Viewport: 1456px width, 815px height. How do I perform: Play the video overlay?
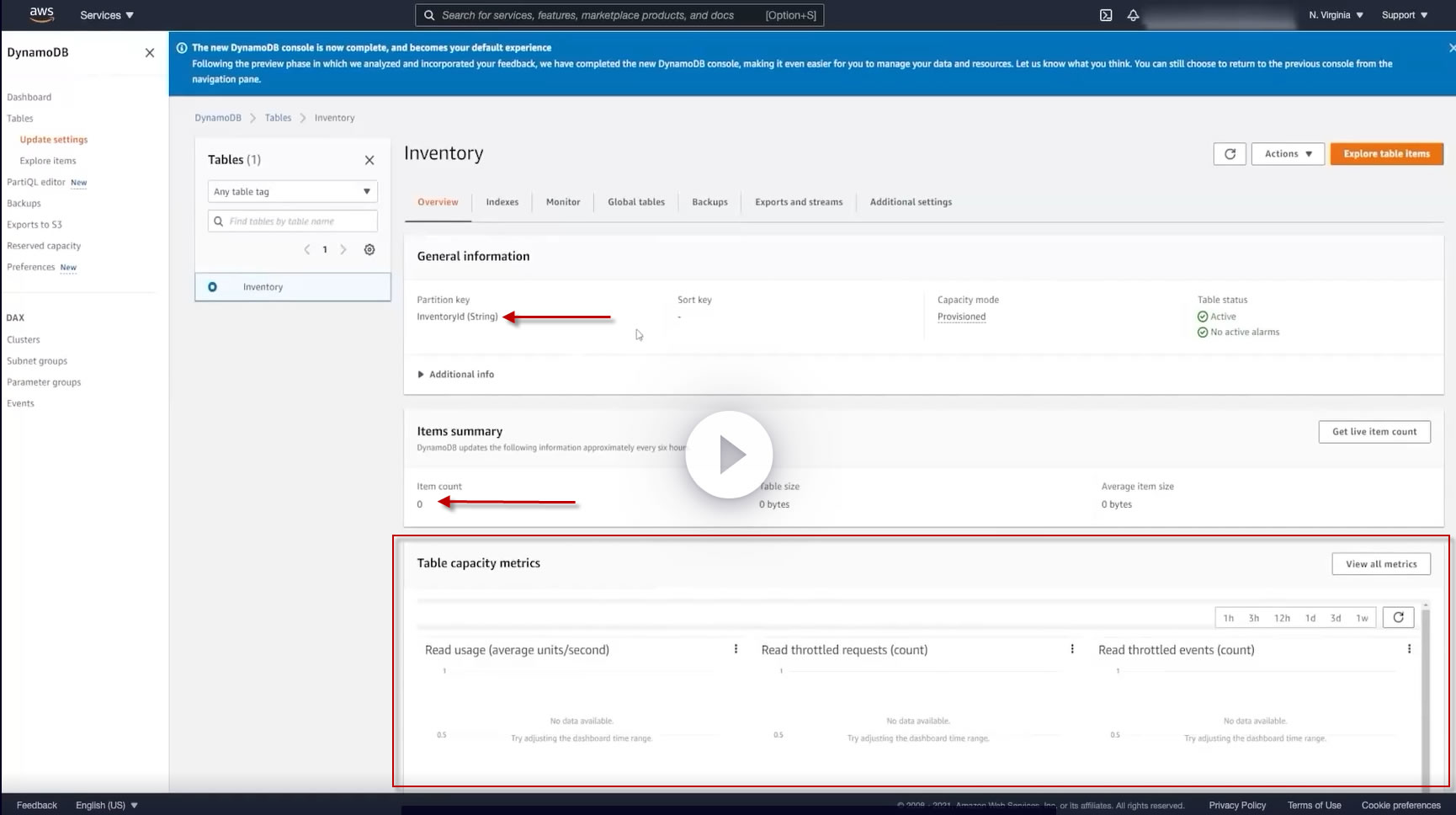pyautogui.click(x=729, y=455)
